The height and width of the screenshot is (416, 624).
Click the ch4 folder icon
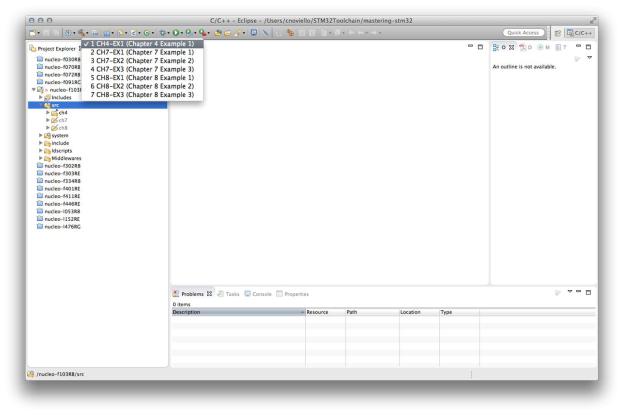click(55, 113)
